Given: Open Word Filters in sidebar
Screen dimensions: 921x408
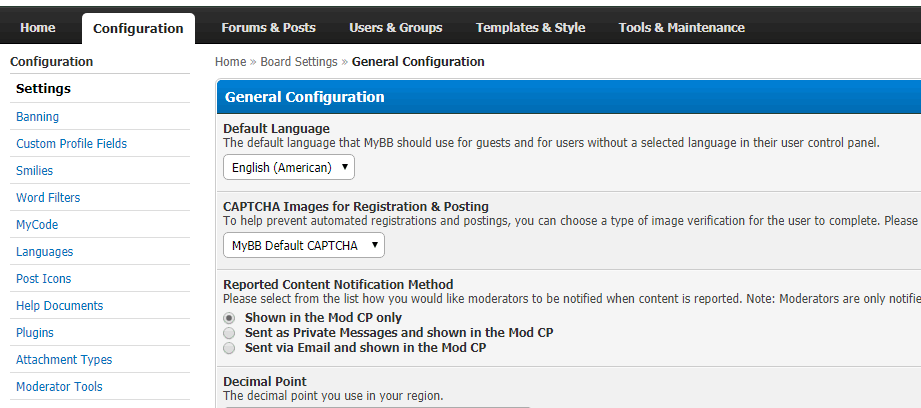Looking at the screenshot, I should coord(48,198).
